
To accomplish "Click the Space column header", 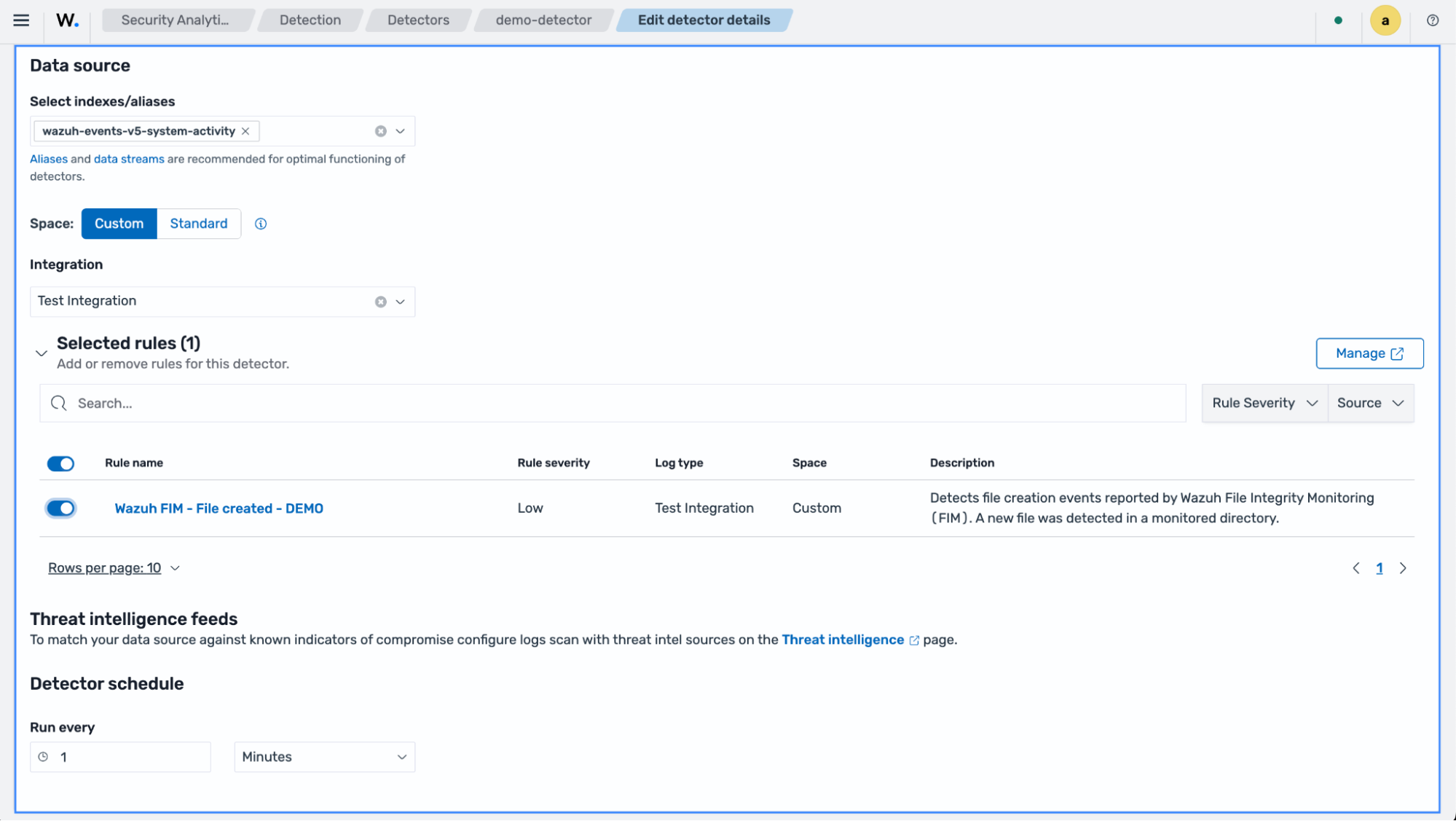I will pos(809,463).
